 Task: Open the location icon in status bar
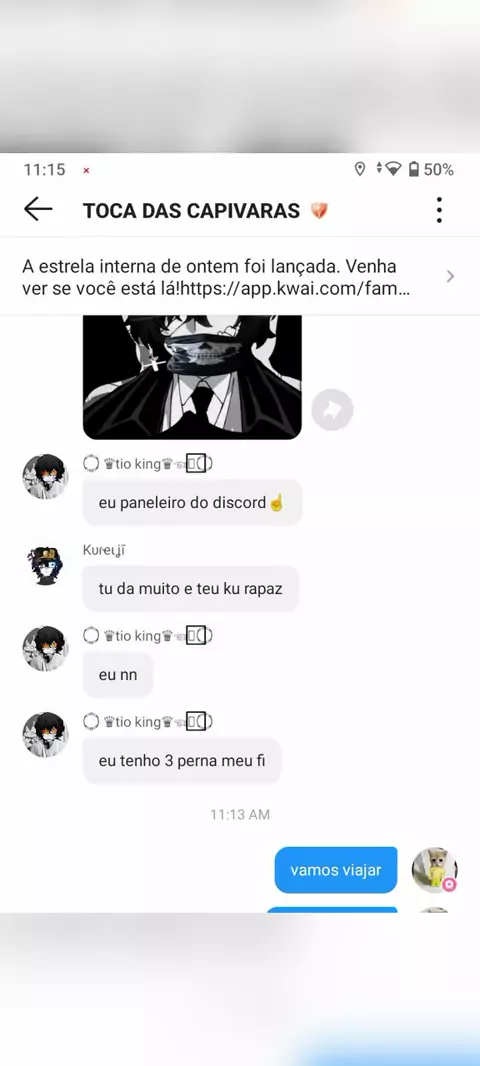(x=360, y=169)
